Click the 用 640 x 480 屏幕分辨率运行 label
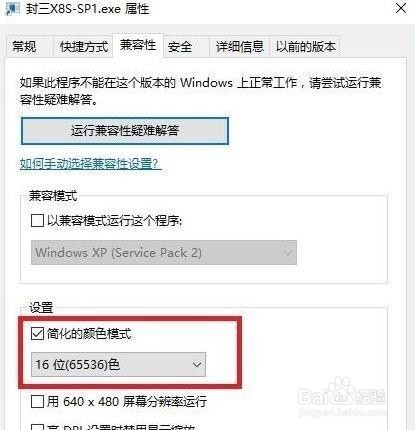Image resolution: width=415 pixels, height=430 pixels. [127, 402]
